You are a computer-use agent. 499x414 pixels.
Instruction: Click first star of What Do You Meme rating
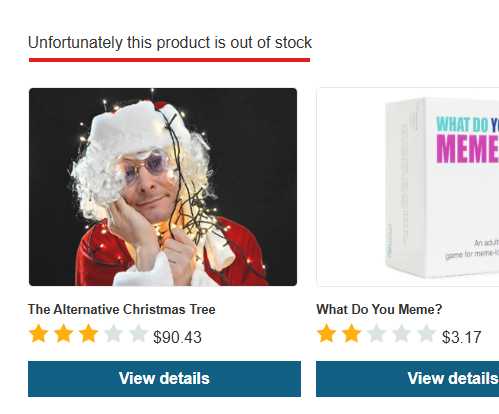pyautogui.click(x=326, y=333)
